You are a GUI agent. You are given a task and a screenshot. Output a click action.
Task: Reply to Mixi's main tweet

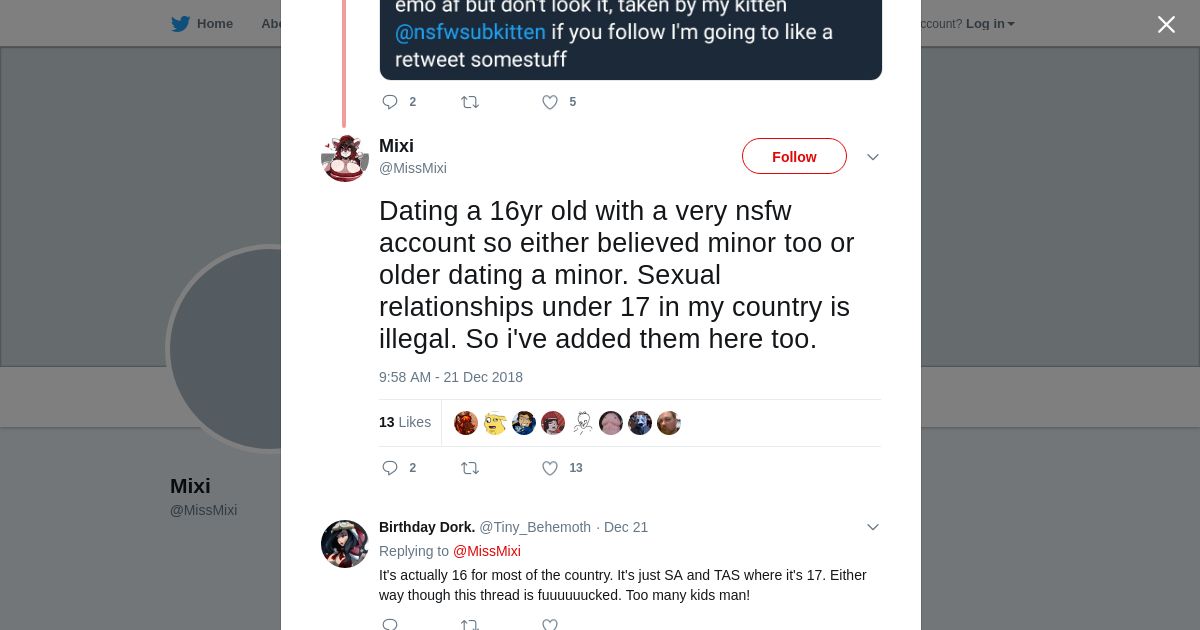[390, 468]
